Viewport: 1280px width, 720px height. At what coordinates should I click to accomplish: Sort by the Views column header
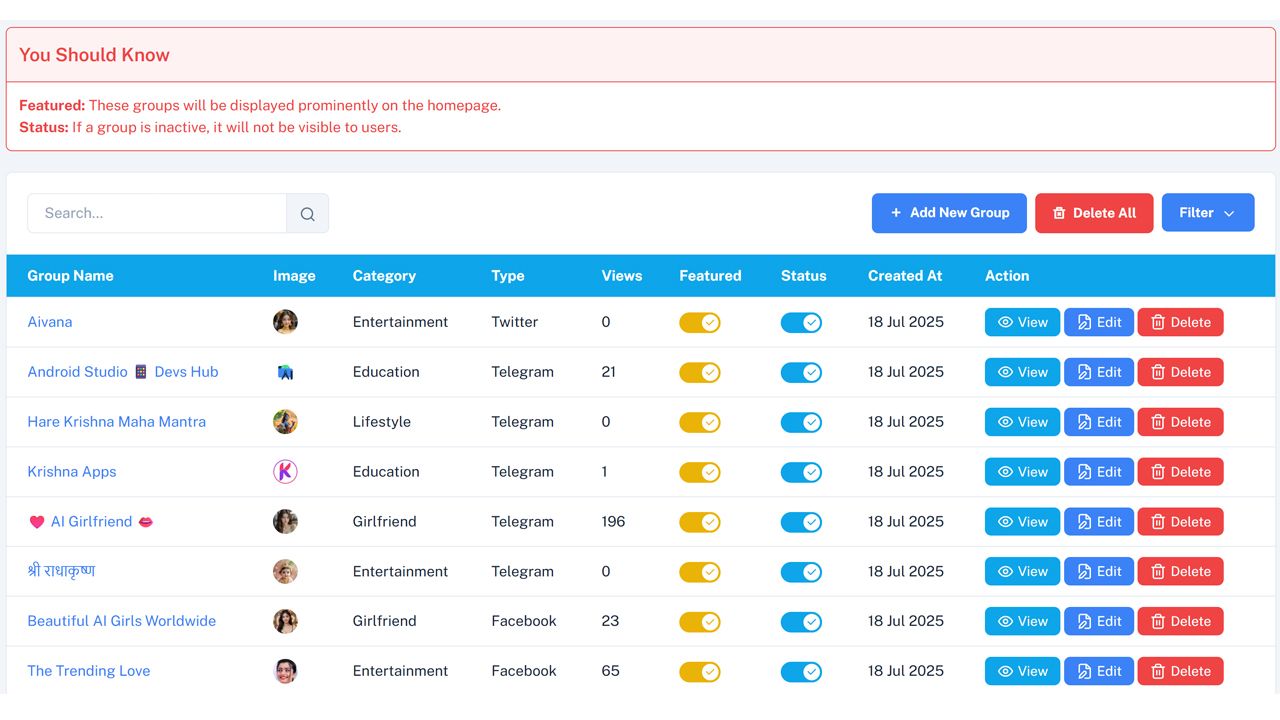click(x=621, y=276)
